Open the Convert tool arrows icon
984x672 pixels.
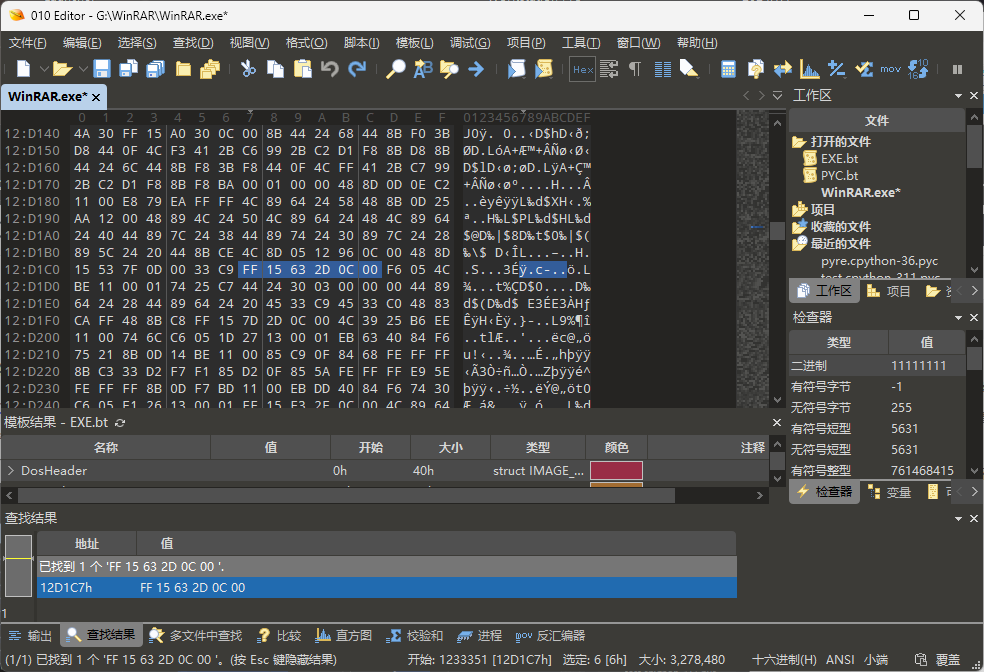(x=783, y=68)
